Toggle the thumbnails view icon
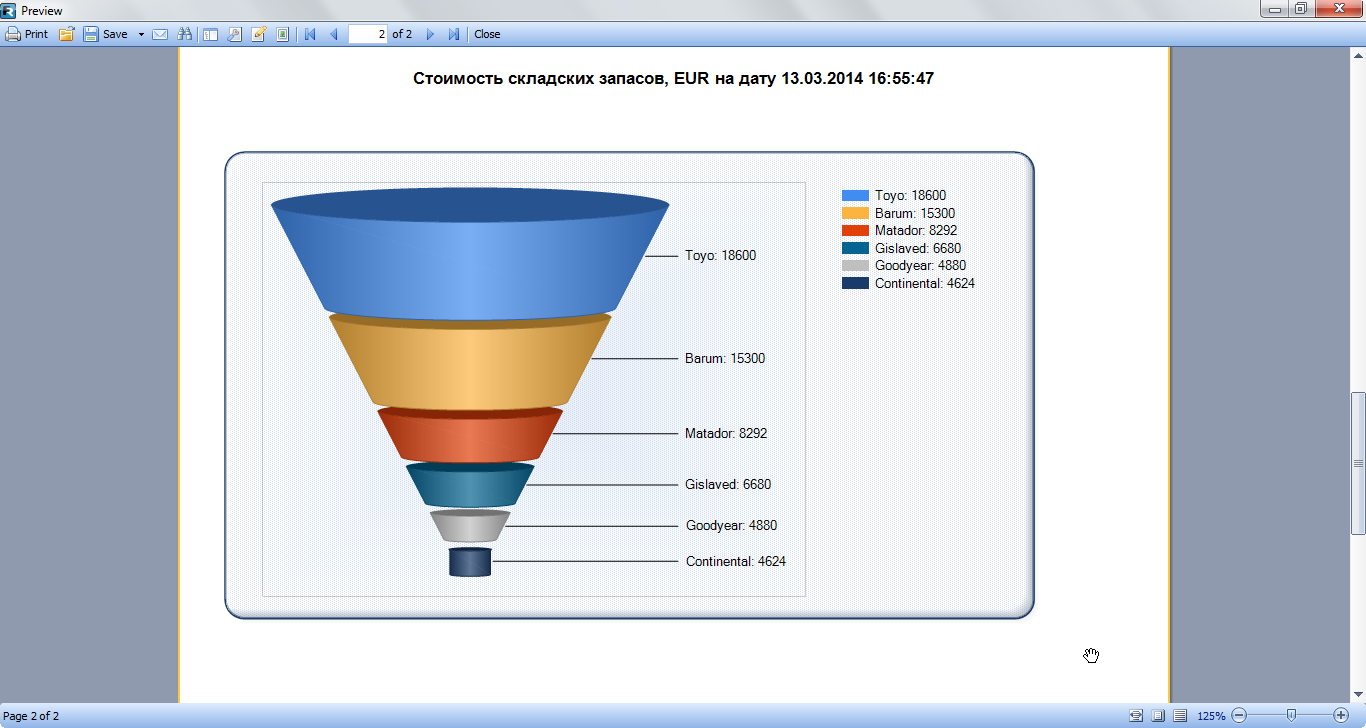This screenshot has height=728, width=1366. pos(283,34)
